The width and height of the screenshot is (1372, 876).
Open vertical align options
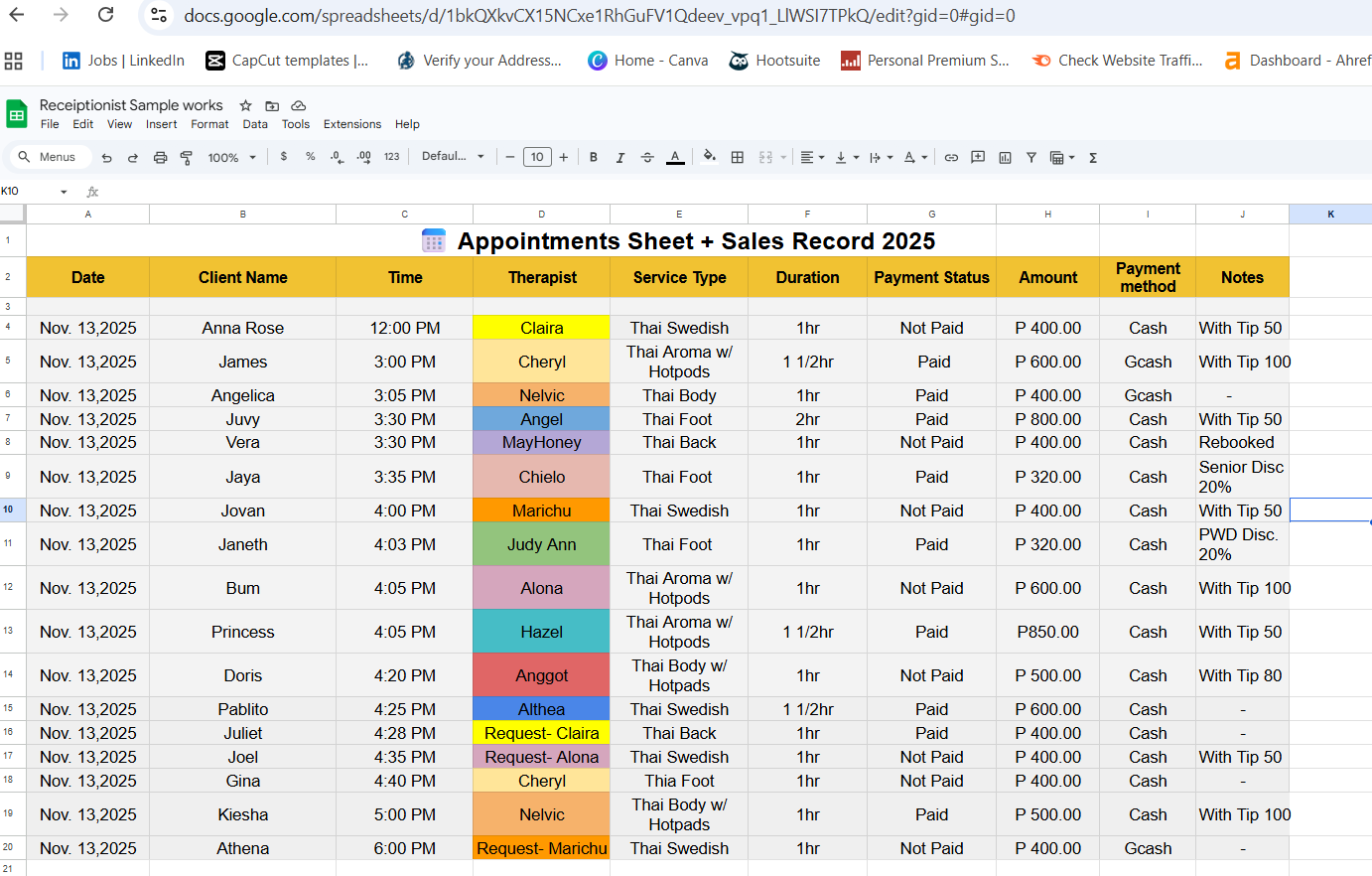click(x=847, y=157)
